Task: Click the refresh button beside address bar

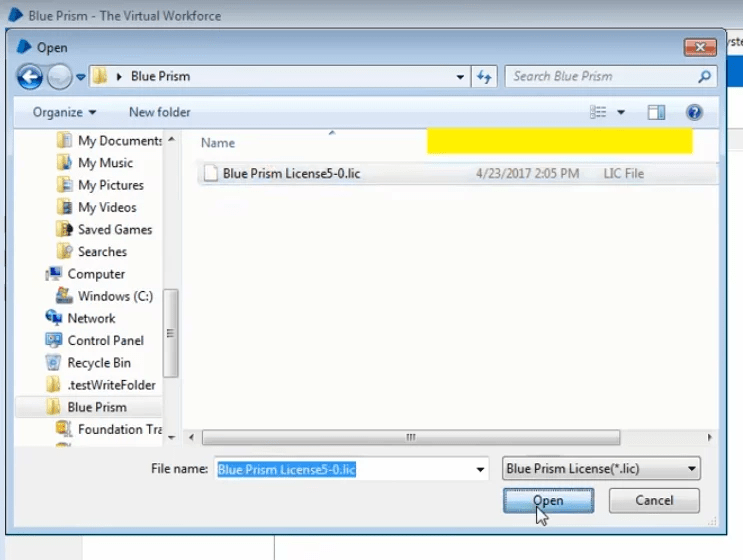Action: [484, 76]
